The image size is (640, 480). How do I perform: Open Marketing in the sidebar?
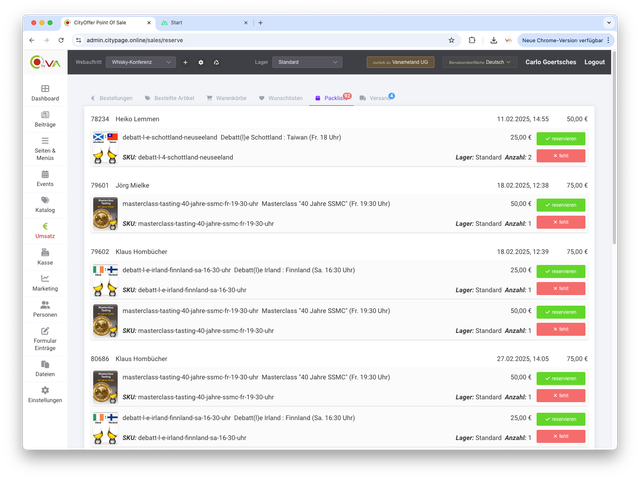point(45,283)
